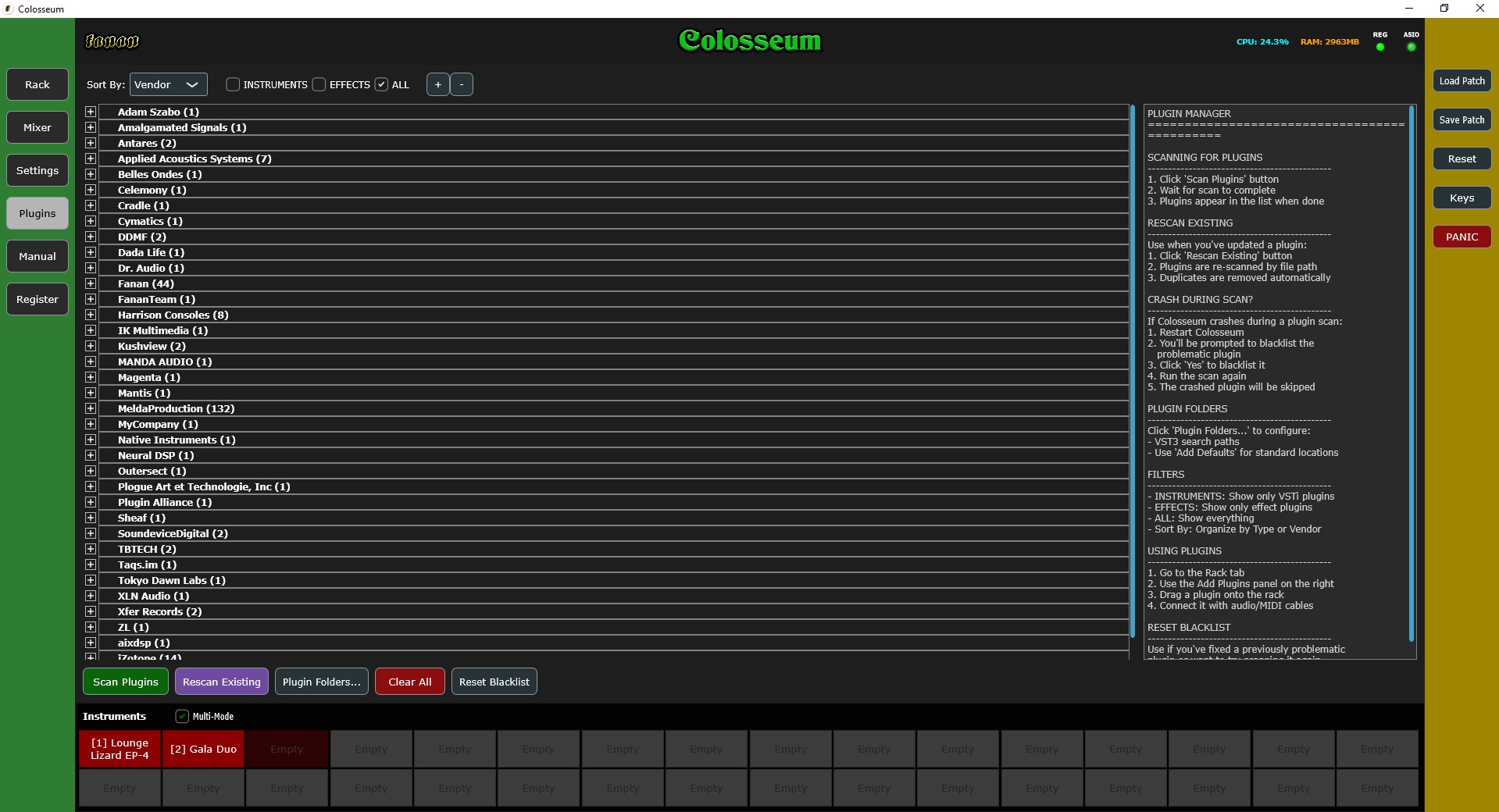The width and height of the screenshot is (1499, 812).
Task: Click the Colosseum title bar app icon
Action: click(x=9, y=9)
